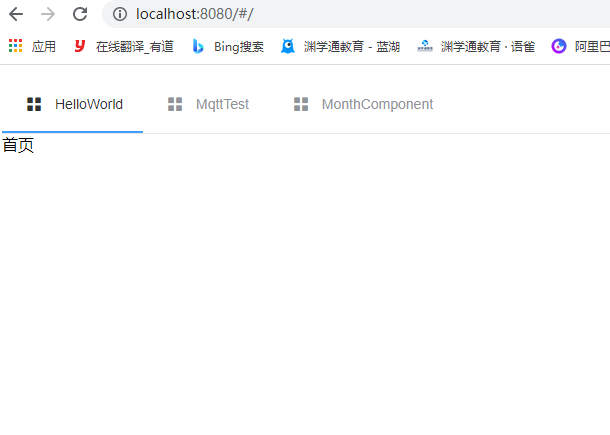Open the 渊学通教育 - 蓝湖 bookmark
Screen dimensions: 610x435
click(352, 47)
